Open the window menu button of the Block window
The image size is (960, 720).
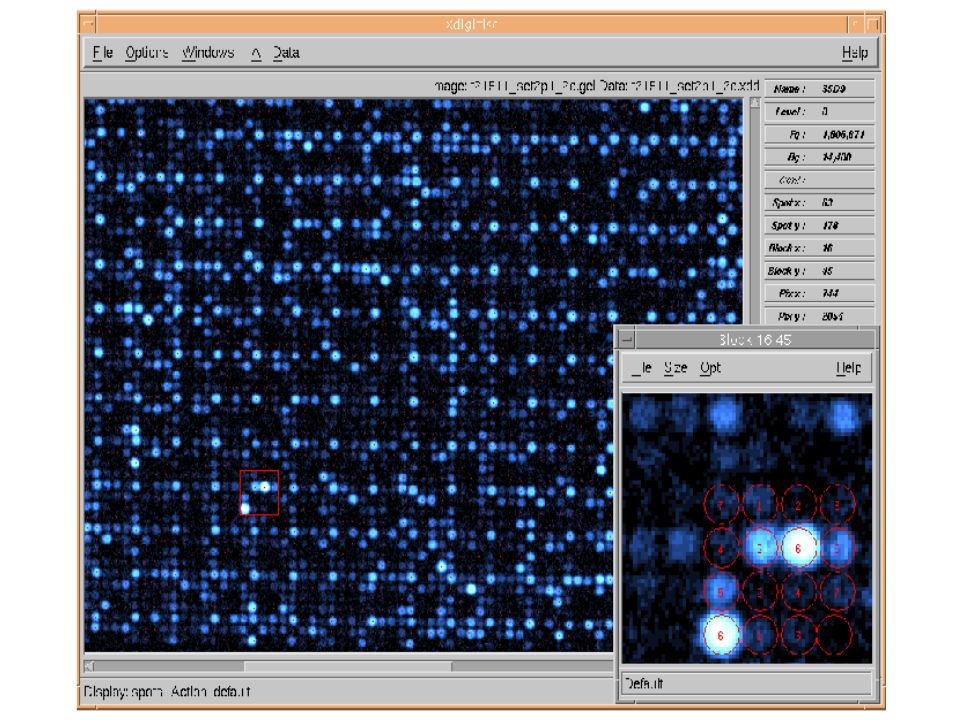626,339
